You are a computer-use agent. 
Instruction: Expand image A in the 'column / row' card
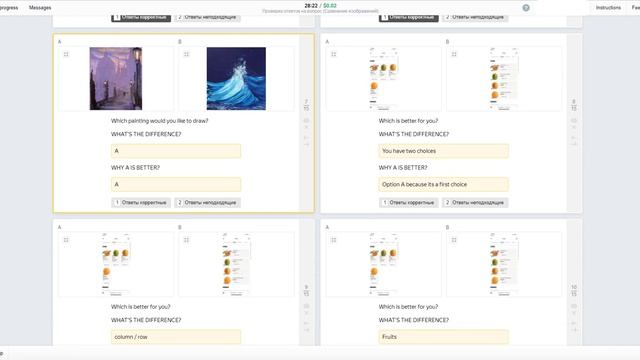pos(66,240)
